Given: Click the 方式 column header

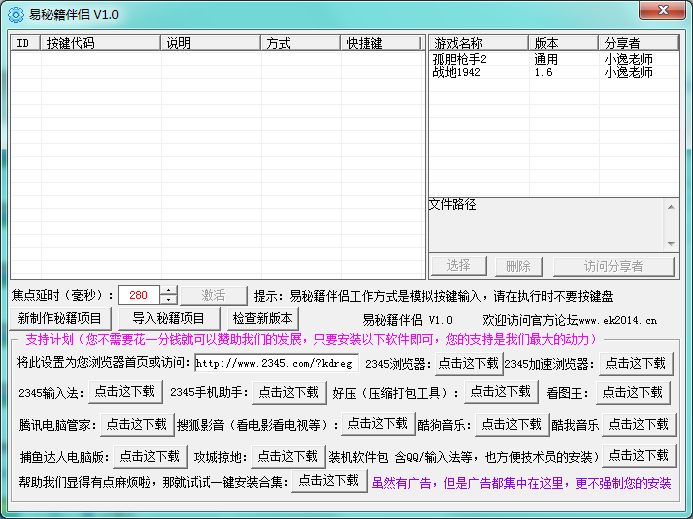Looking at the screenshot, I should 301,43.
